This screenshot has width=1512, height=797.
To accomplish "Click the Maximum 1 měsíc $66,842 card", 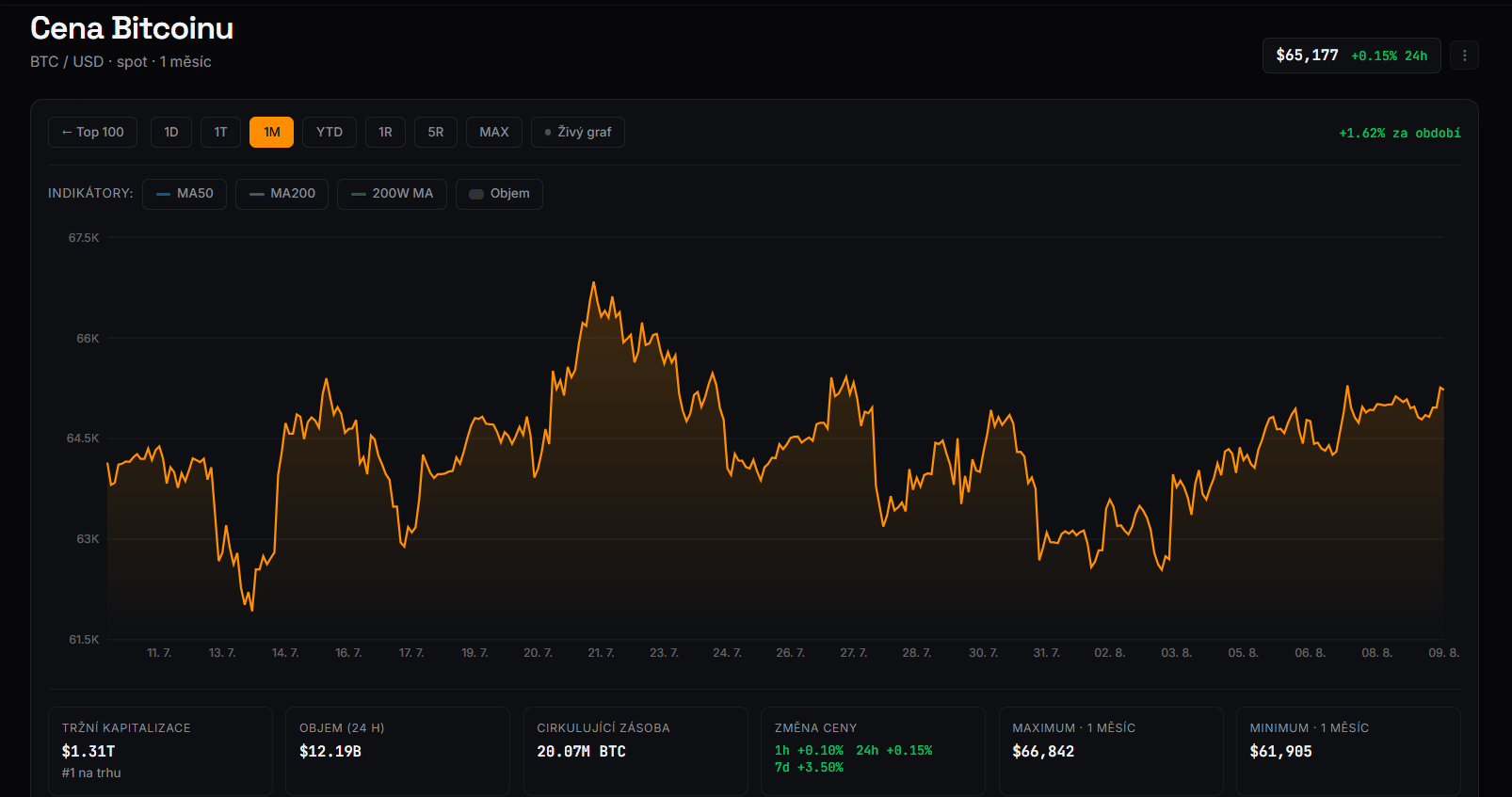I will point(1111,751).
